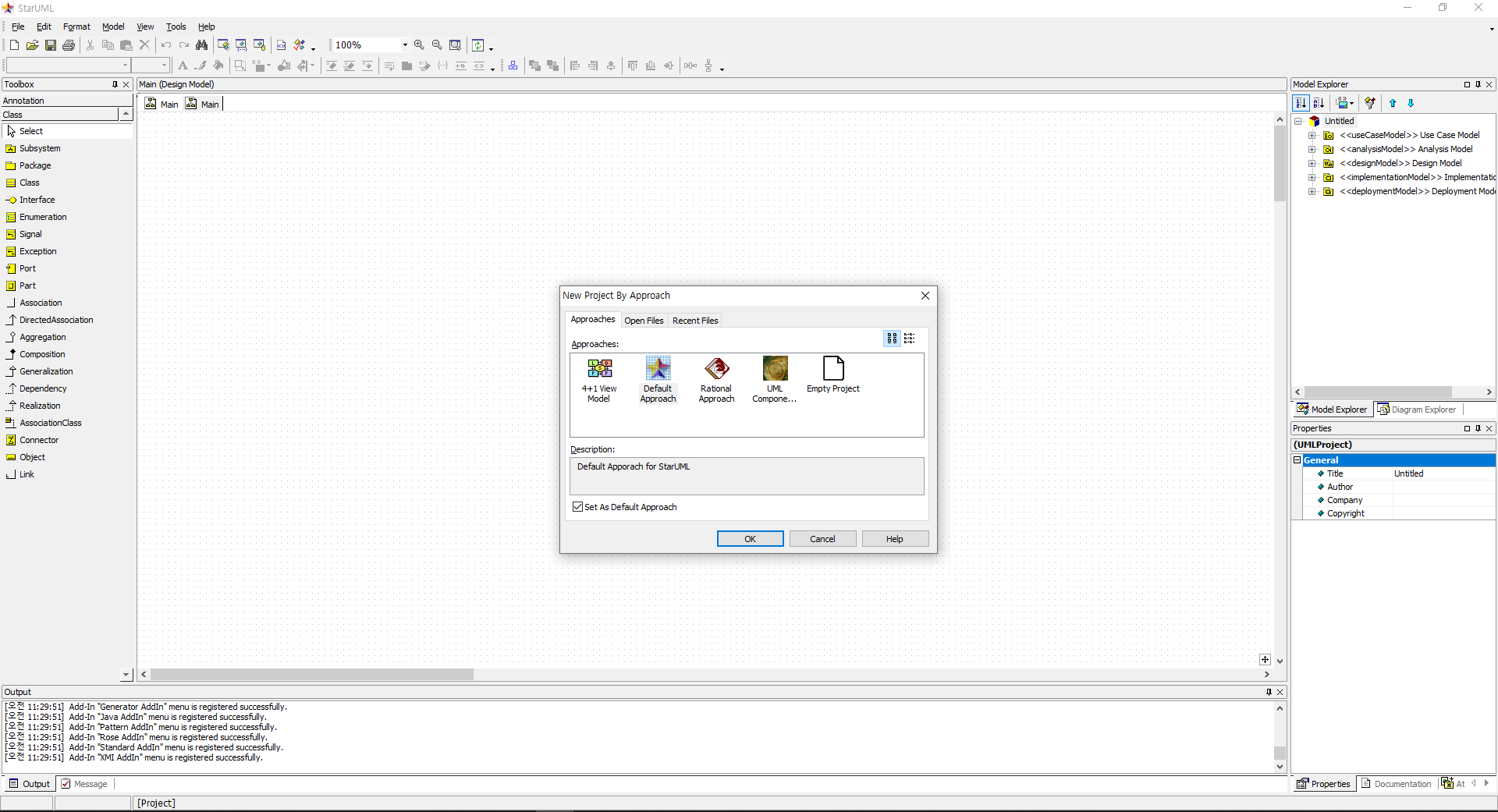Image resolution: width=1498 pixels, height=812 pixels.
Task: Expand the Design Model tree node
Action: point(1312,164)
